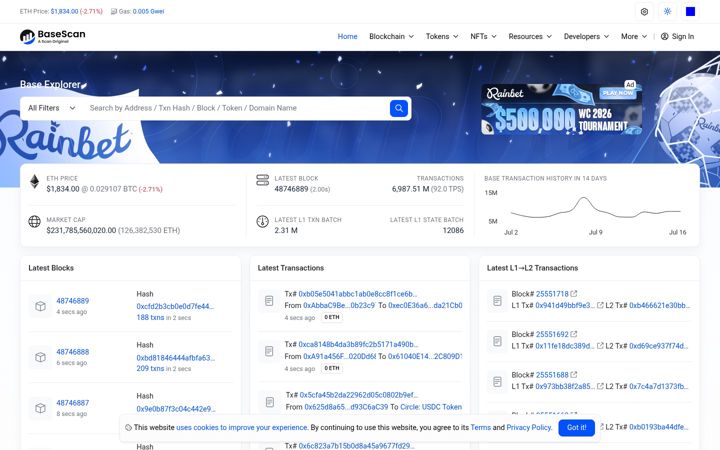The height and width of the screenshot is (450, 720).
Task: Open external link after L1 Tx 0x11fe18dc389d
Action: pos(600,346)
